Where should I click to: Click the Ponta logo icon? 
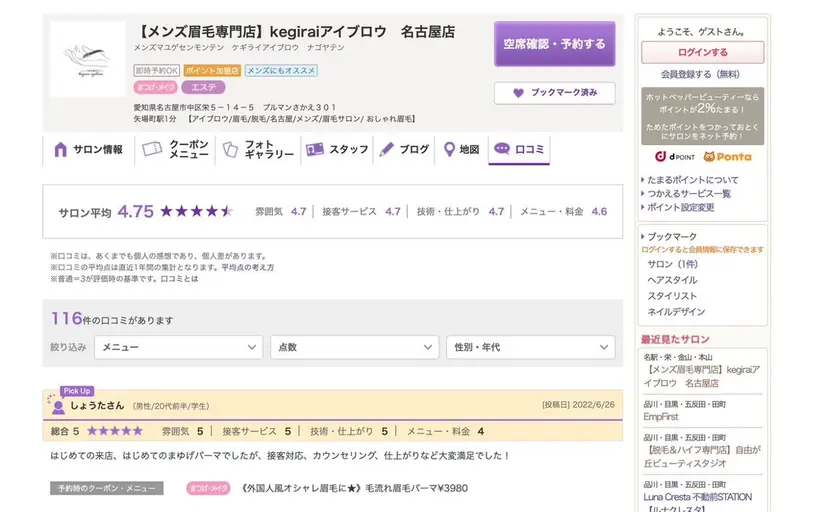pos(727,157)
